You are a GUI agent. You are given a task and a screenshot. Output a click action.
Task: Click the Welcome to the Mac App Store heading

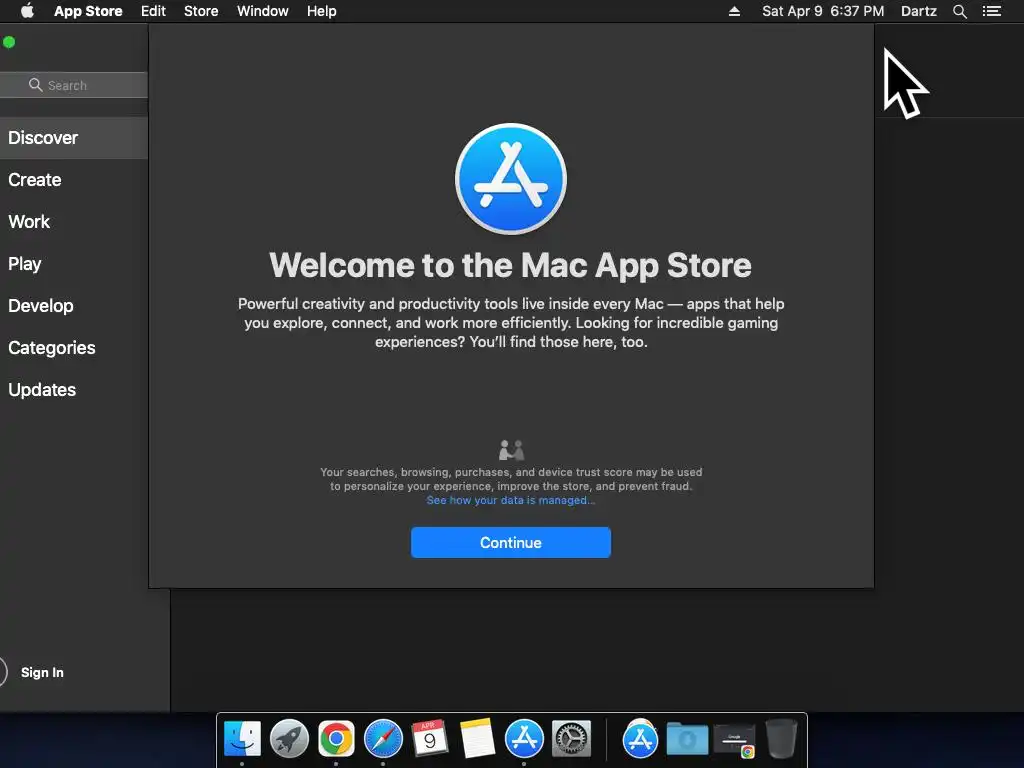pos(510,265)
